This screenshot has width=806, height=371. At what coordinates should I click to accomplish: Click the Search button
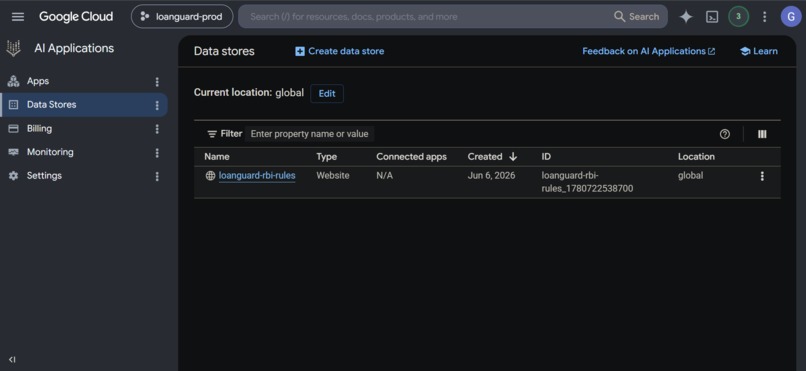point(636,16)
